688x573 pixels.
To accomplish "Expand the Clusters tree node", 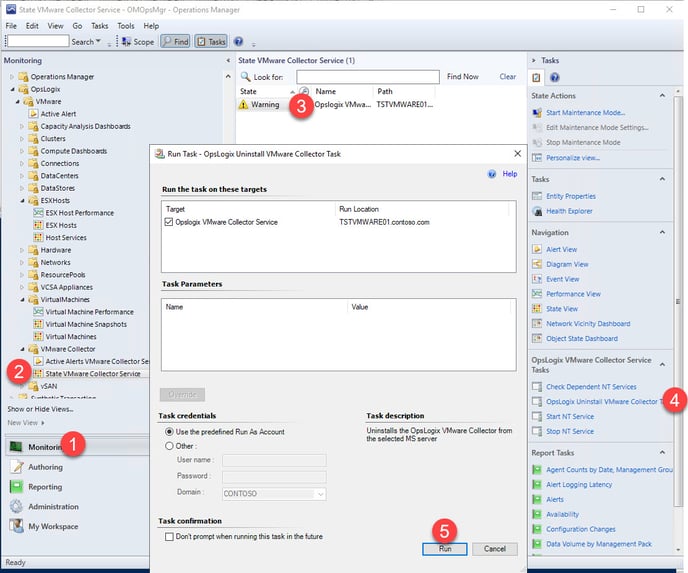I will pos(22,139).
